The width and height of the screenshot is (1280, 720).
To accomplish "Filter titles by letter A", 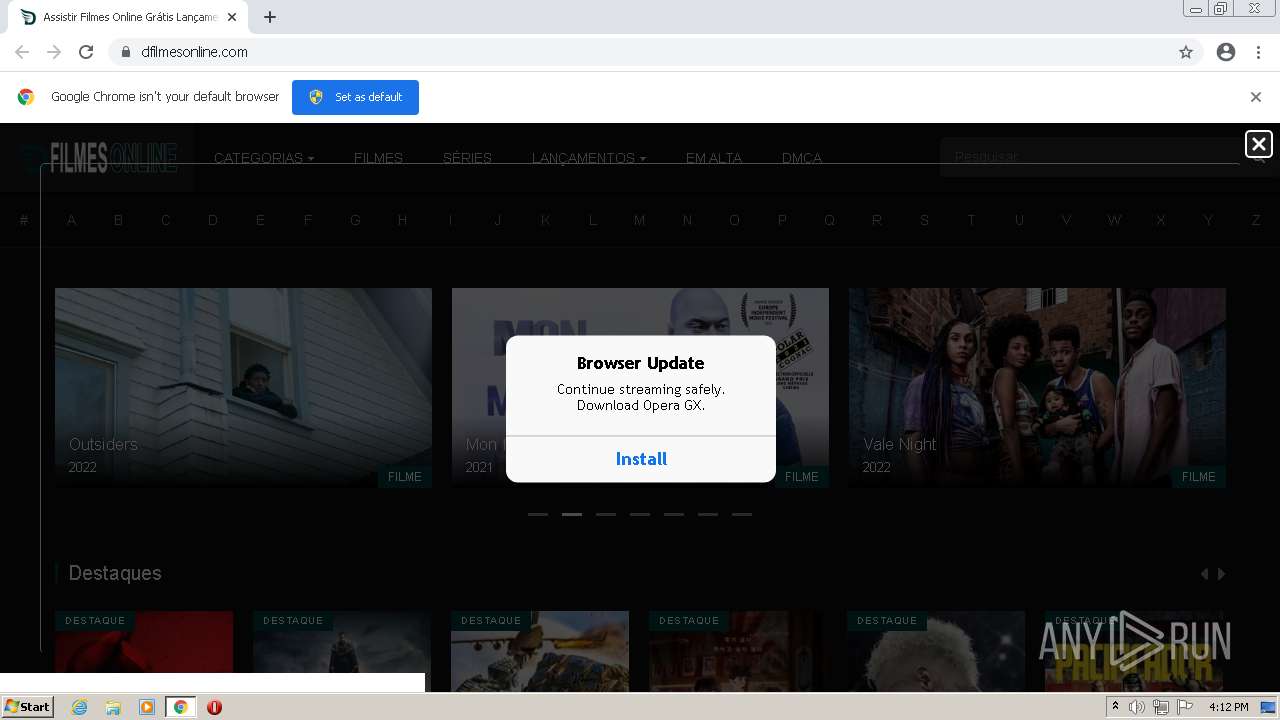I will (71, 220).
